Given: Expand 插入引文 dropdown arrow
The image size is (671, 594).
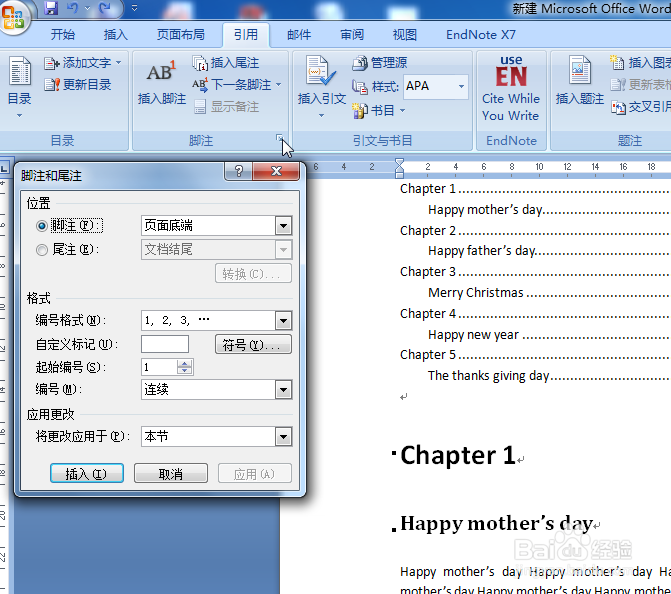Looking at the screenshot, I should click(x=321, y=116).
